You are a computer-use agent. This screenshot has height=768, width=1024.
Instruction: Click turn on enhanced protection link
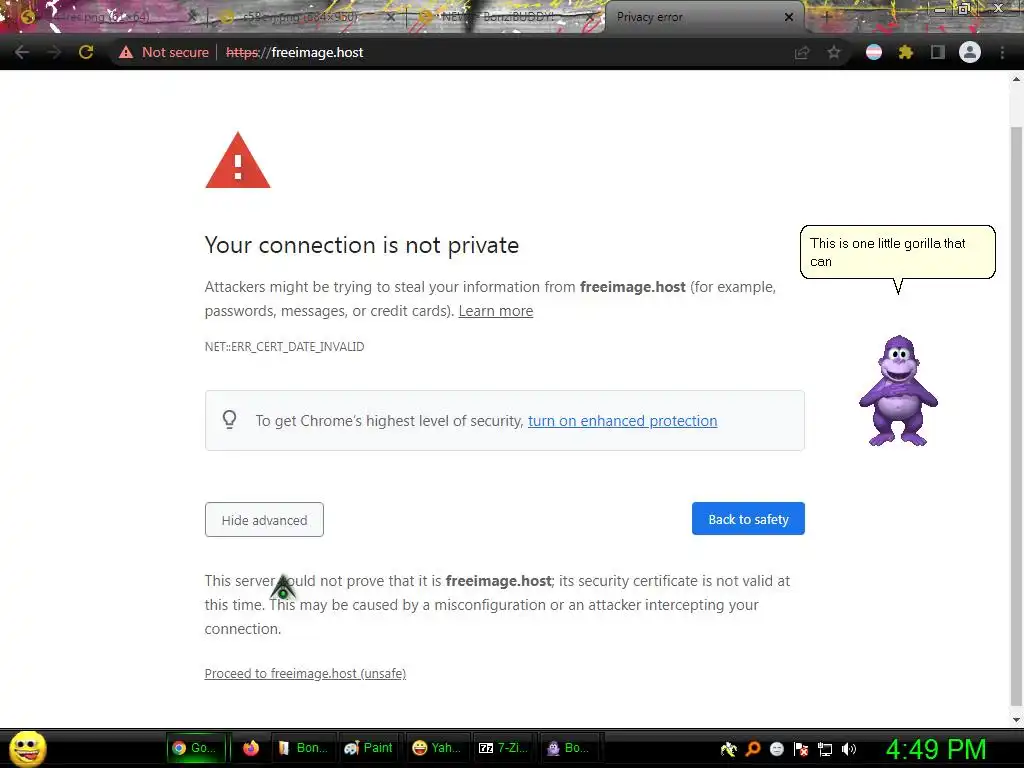[622, 421]
